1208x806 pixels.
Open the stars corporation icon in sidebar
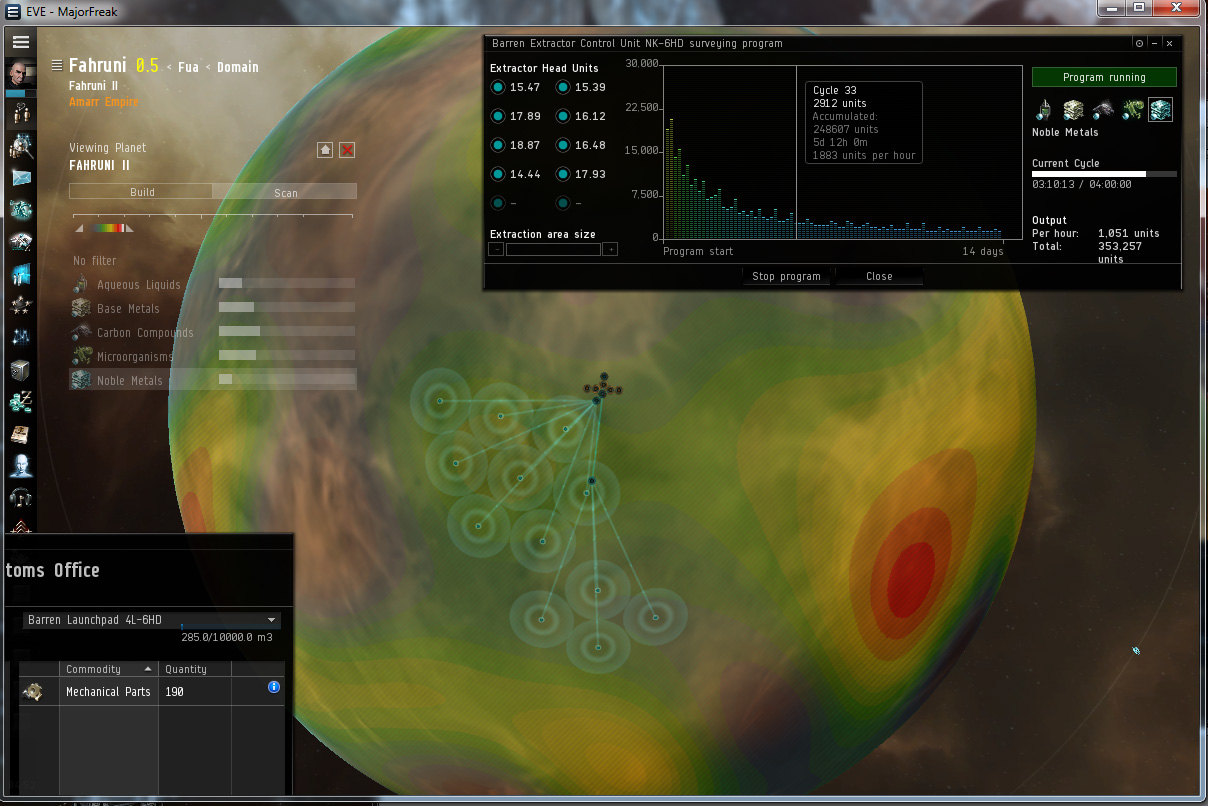click(x=20, y=306)
